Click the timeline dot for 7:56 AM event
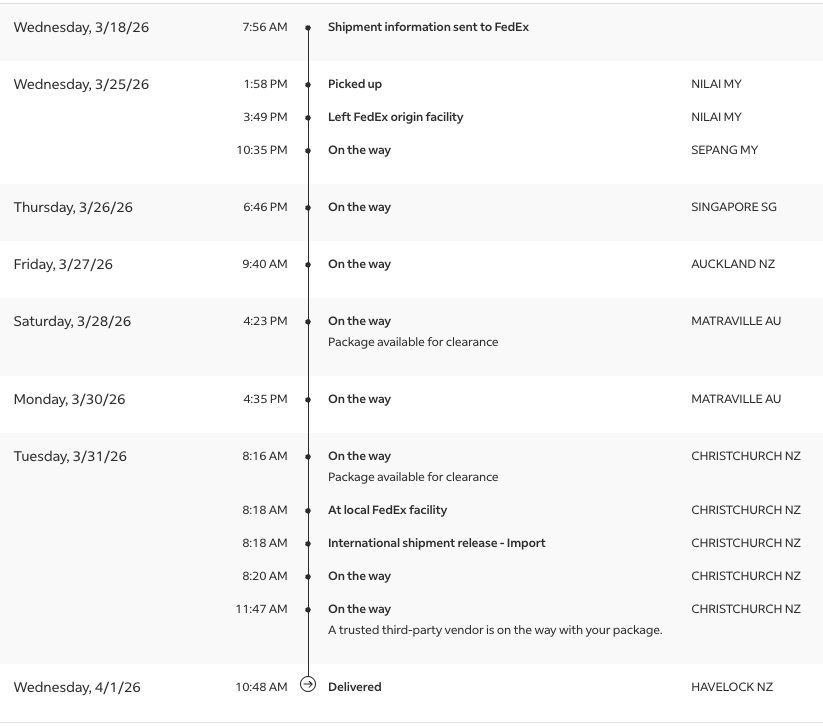 [x=308, y=28]
